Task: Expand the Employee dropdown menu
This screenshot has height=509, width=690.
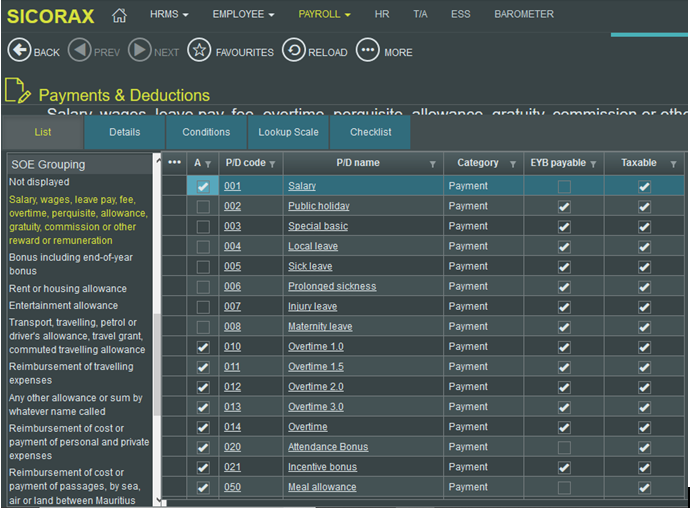Action: coord(244,15)
